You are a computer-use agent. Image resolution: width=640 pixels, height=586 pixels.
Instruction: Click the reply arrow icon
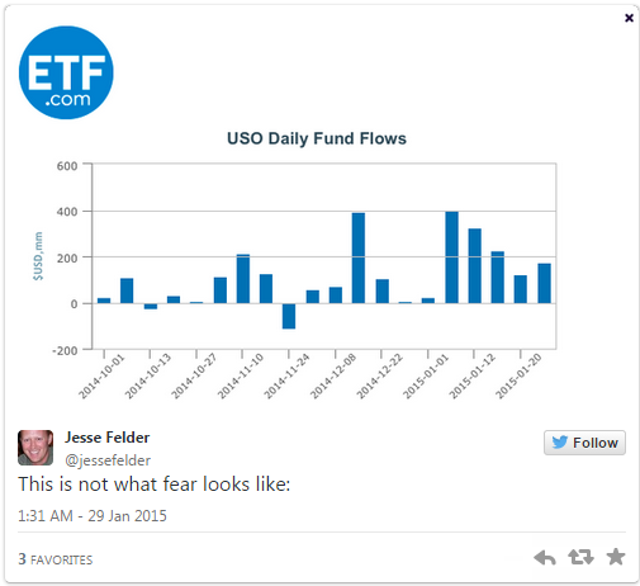click(x=545, y=557)
